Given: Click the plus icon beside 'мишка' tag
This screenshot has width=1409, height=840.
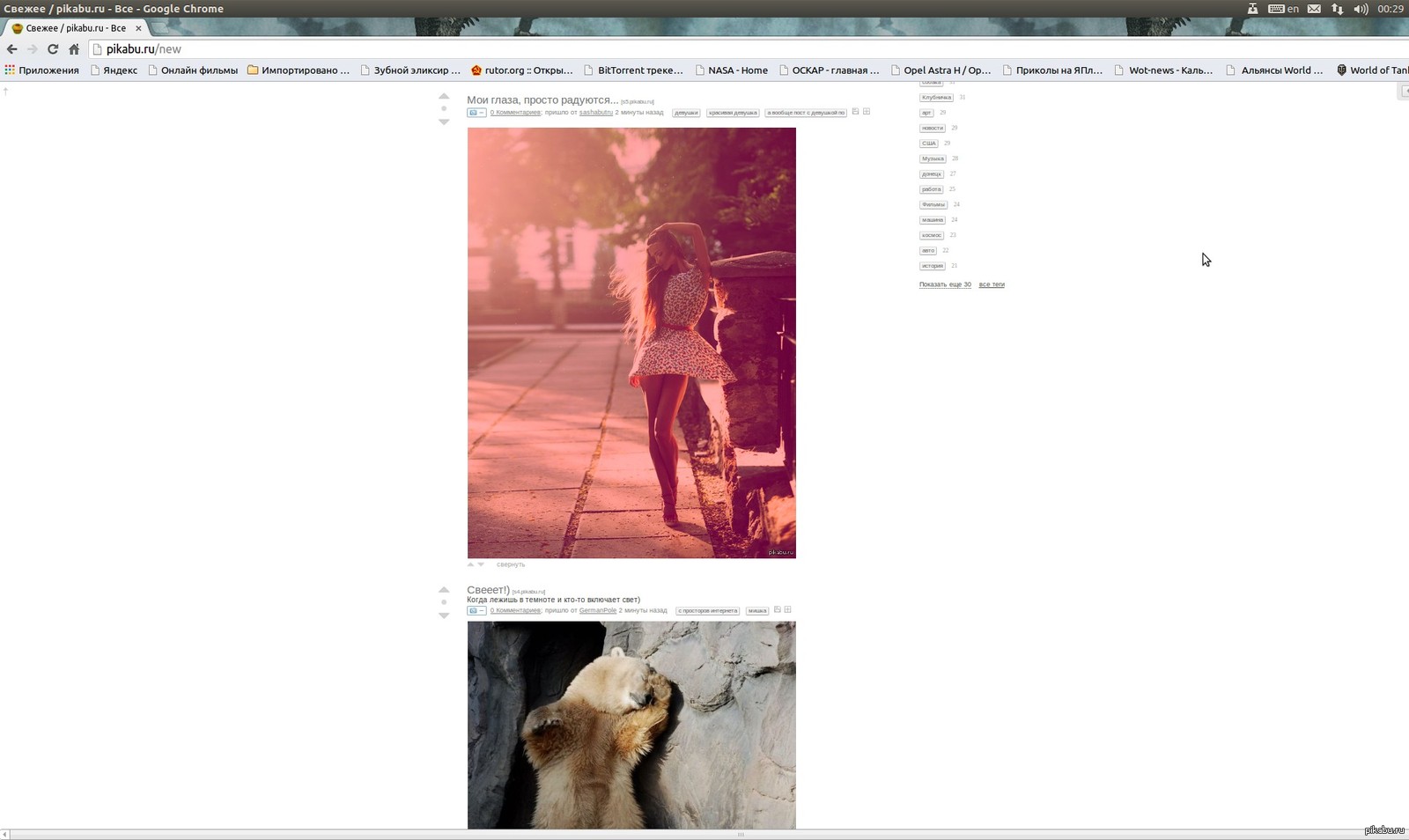Looking at the screenshot, I should coord(787,609).
